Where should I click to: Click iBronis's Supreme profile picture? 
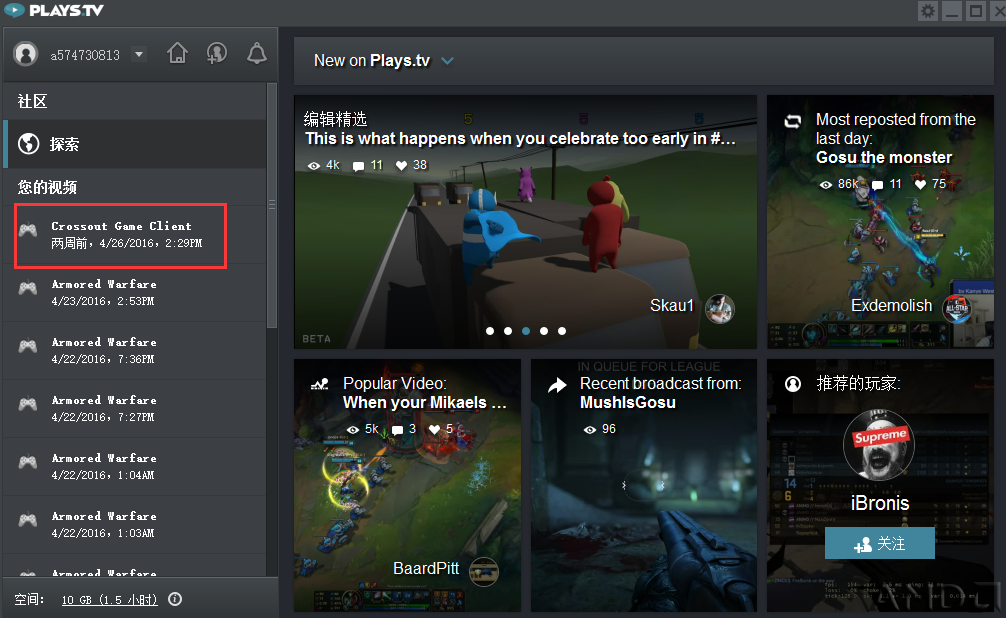click(x=878, y=445)
